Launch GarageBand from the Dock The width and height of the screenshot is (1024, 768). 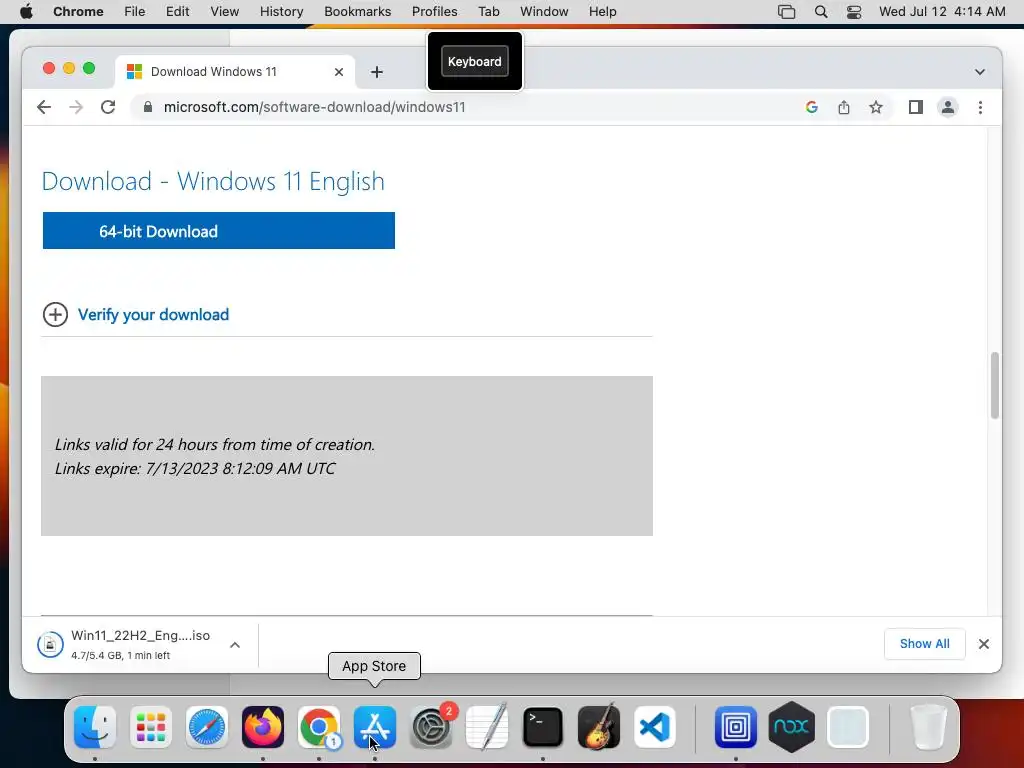(599, 727)
